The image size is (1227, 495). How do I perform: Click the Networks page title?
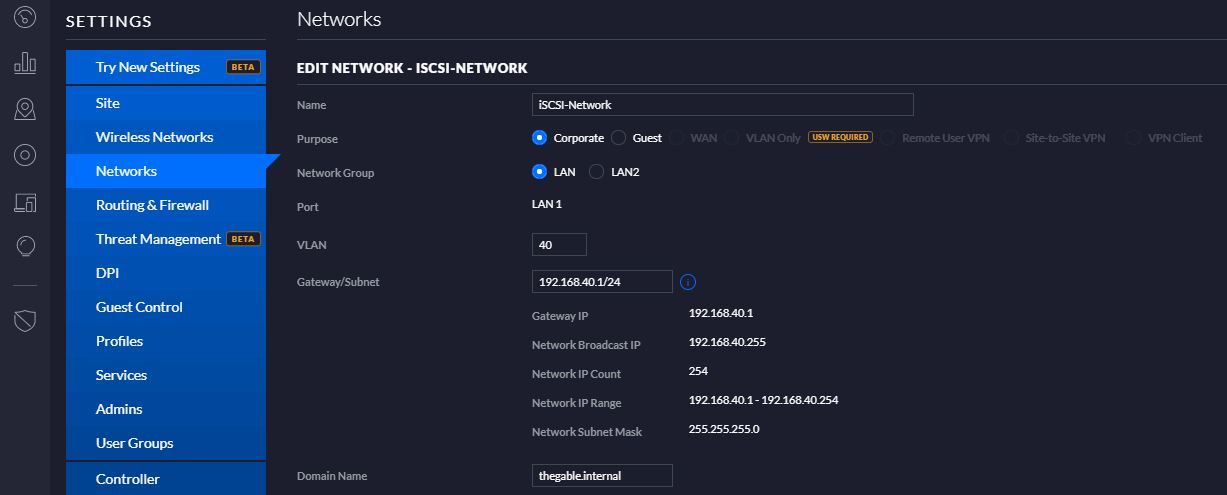pos(339,19)
